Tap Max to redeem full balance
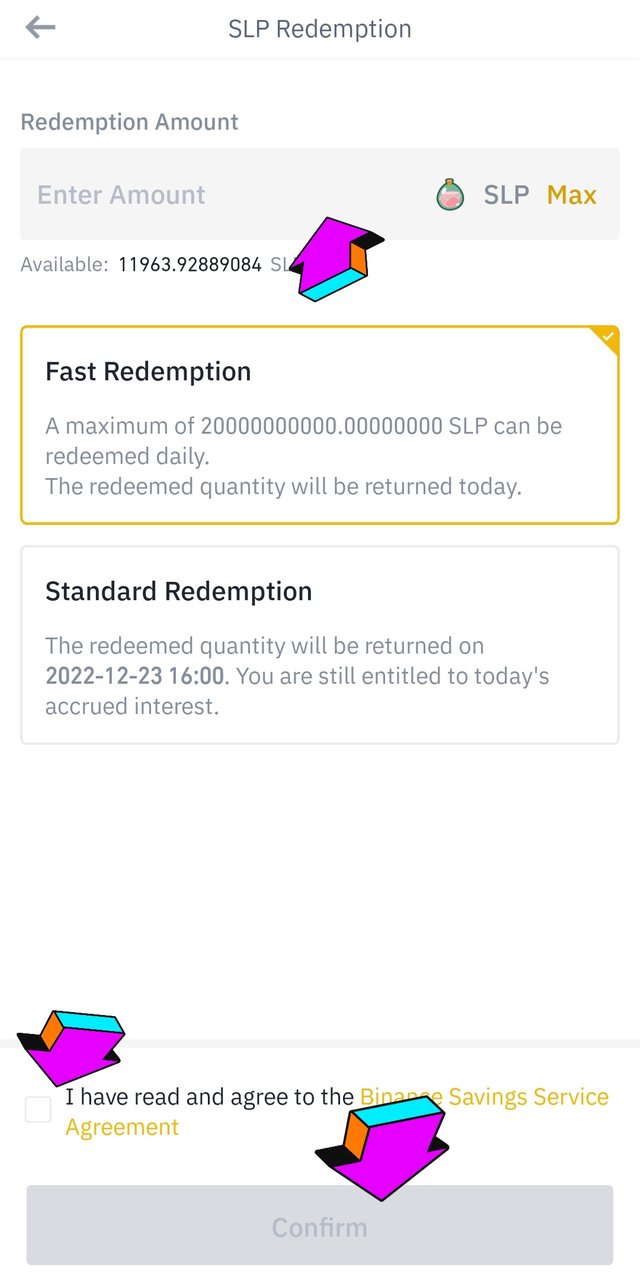This screenshot has width=640, height=1285. pos(571,195)
